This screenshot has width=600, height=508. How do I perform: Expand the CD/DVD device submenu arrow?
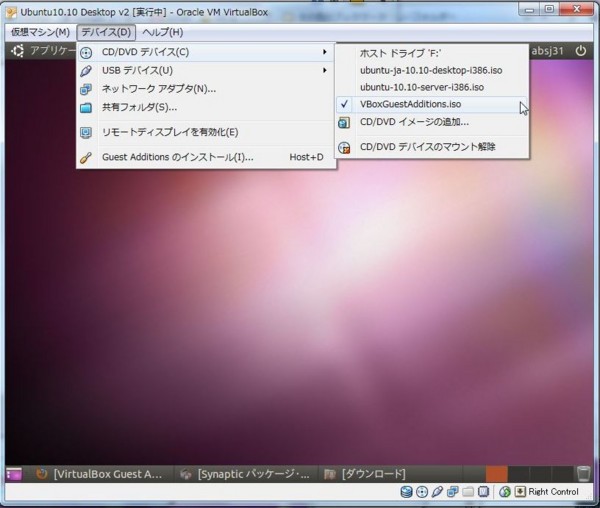click(325, 52)
